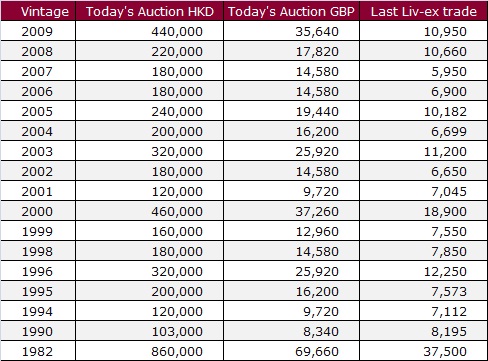The height and width of the screenshot is (361, 488).
Task: Click the 2005 vintage row label
Action: pyautogui.click(x=37, y=111)
